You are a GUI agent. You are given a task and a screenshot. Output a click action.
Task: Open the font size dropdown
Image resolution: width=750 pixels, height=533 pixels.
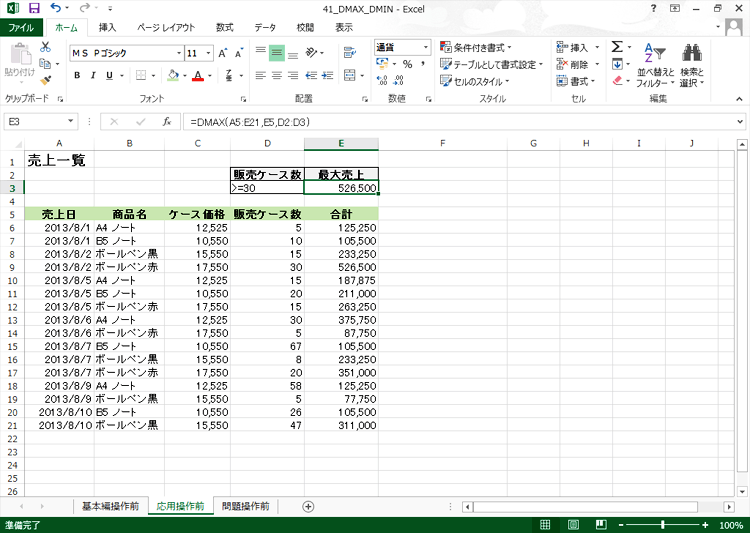[209, 53]
